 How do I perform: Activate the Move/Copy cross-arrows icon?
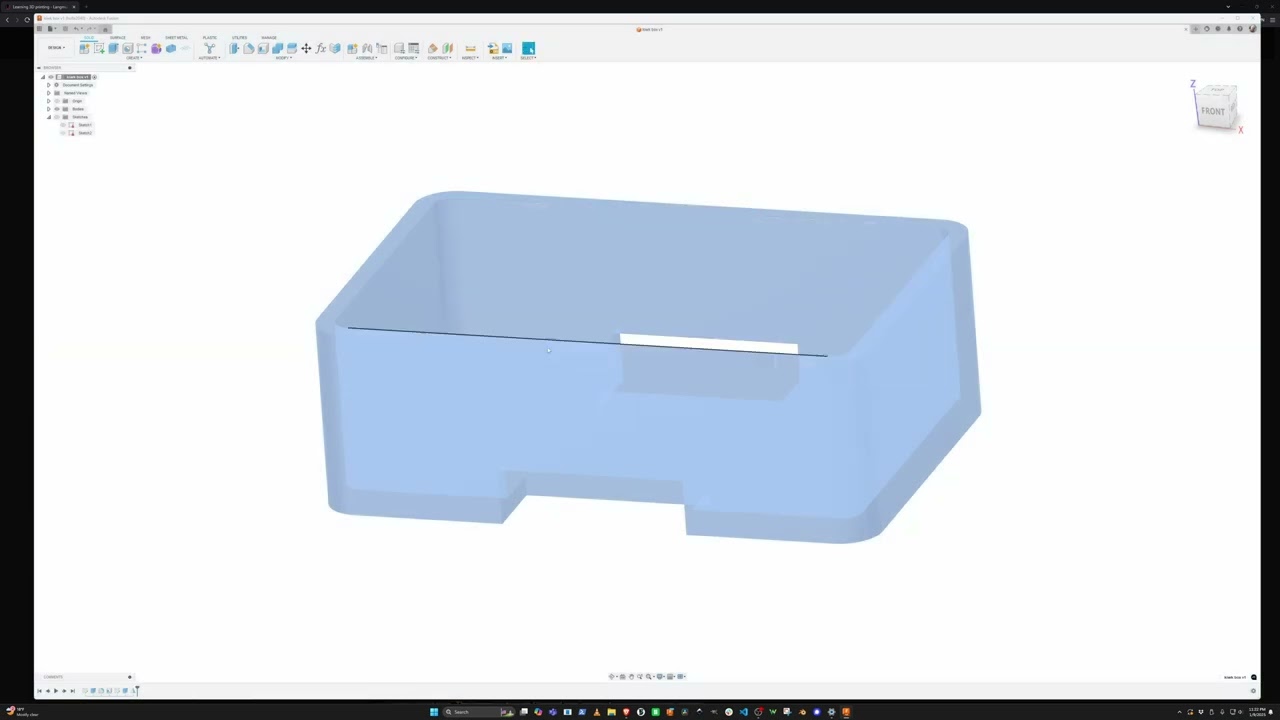306,48
